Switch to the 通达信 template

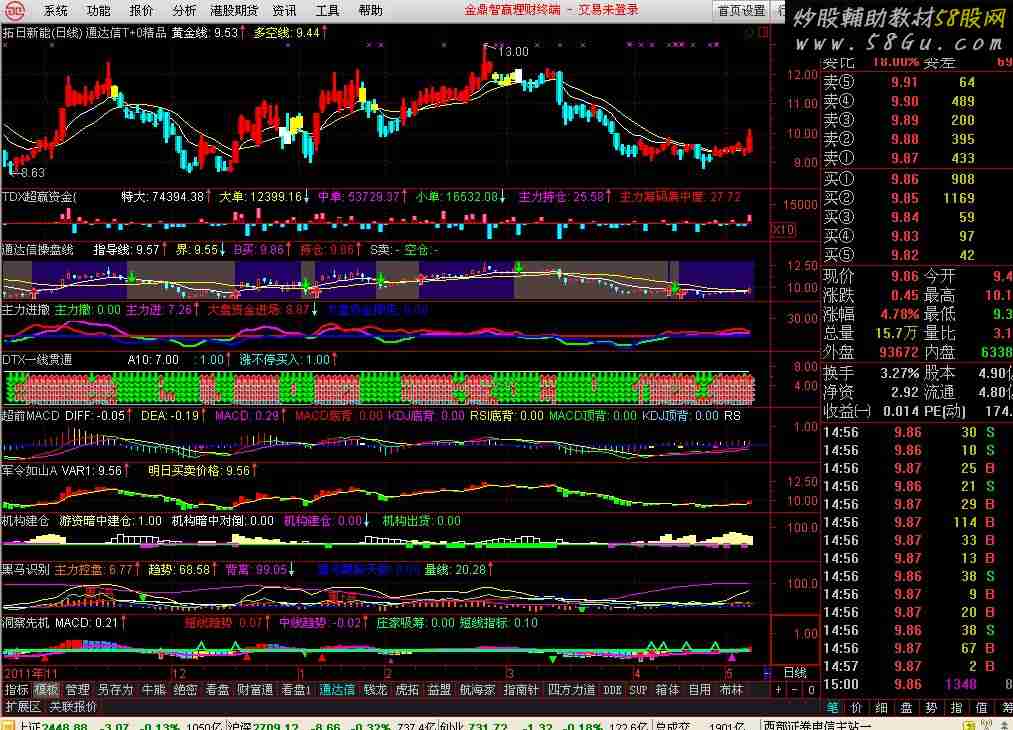[x=337, y=690]
